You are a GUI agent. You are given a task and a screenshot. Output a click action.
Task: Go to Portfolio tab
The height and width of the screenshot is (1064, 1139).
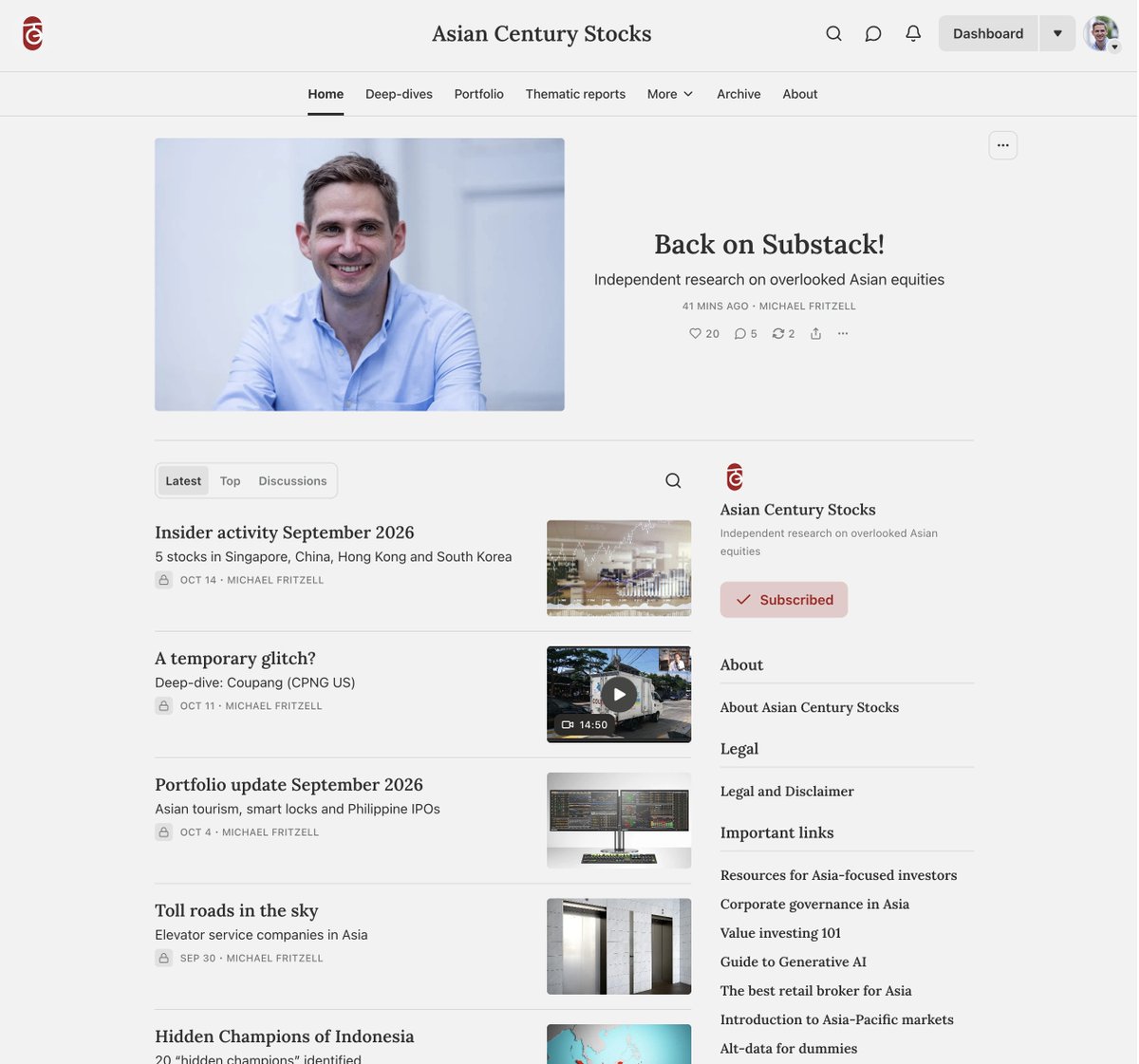coord(478,94)
